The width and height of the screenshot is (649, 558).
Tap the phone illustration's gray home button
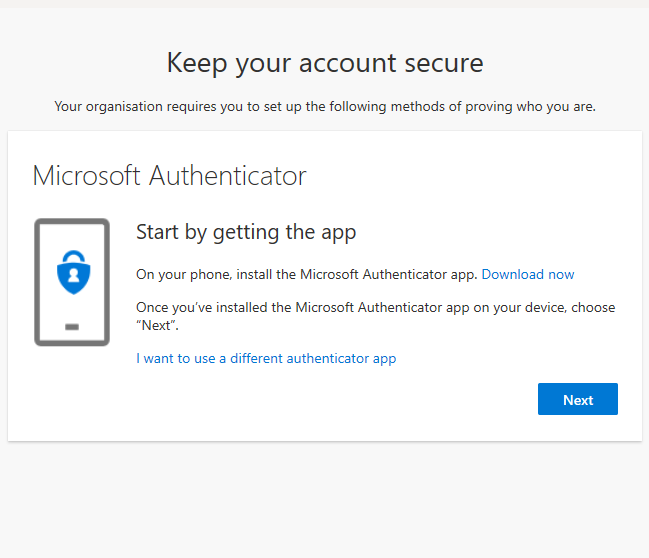(x=72, y=327)
